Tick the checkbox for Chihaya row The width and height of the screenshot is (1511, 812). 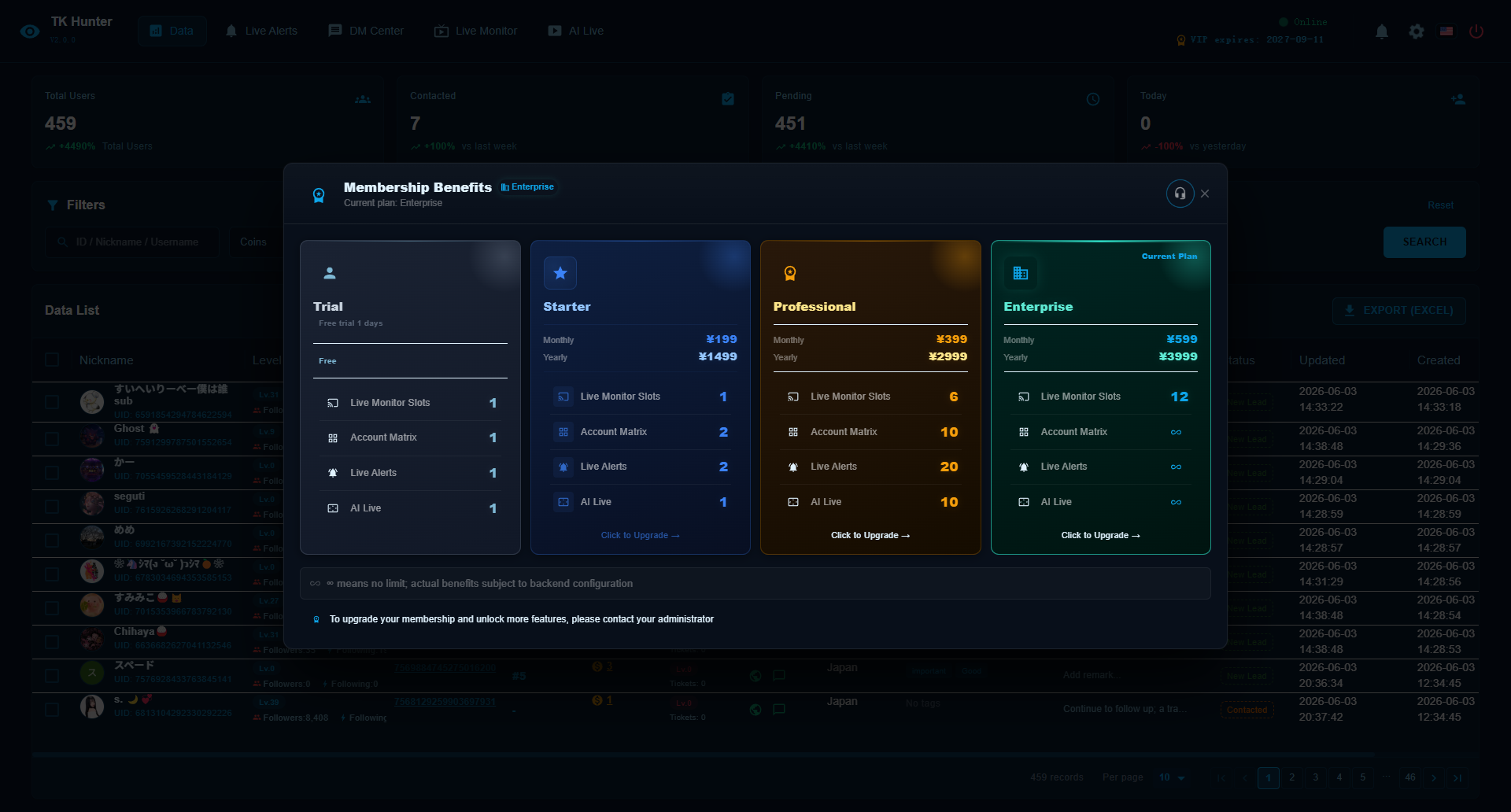click(52, 642)
